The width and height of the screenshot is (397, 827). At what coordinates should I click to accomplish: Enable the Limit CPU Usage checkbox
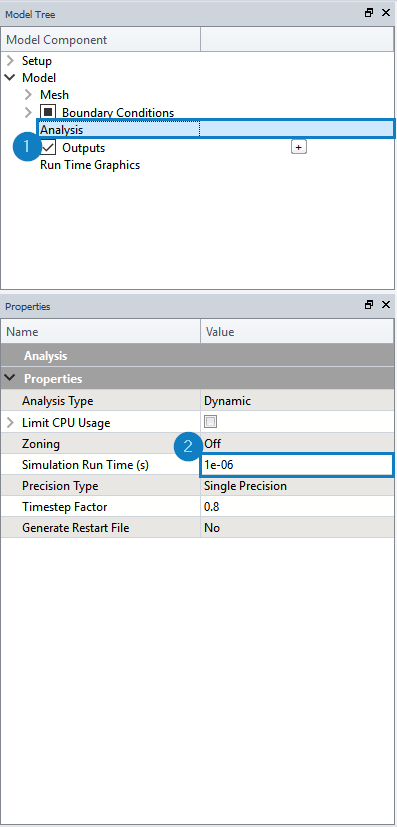211,422
